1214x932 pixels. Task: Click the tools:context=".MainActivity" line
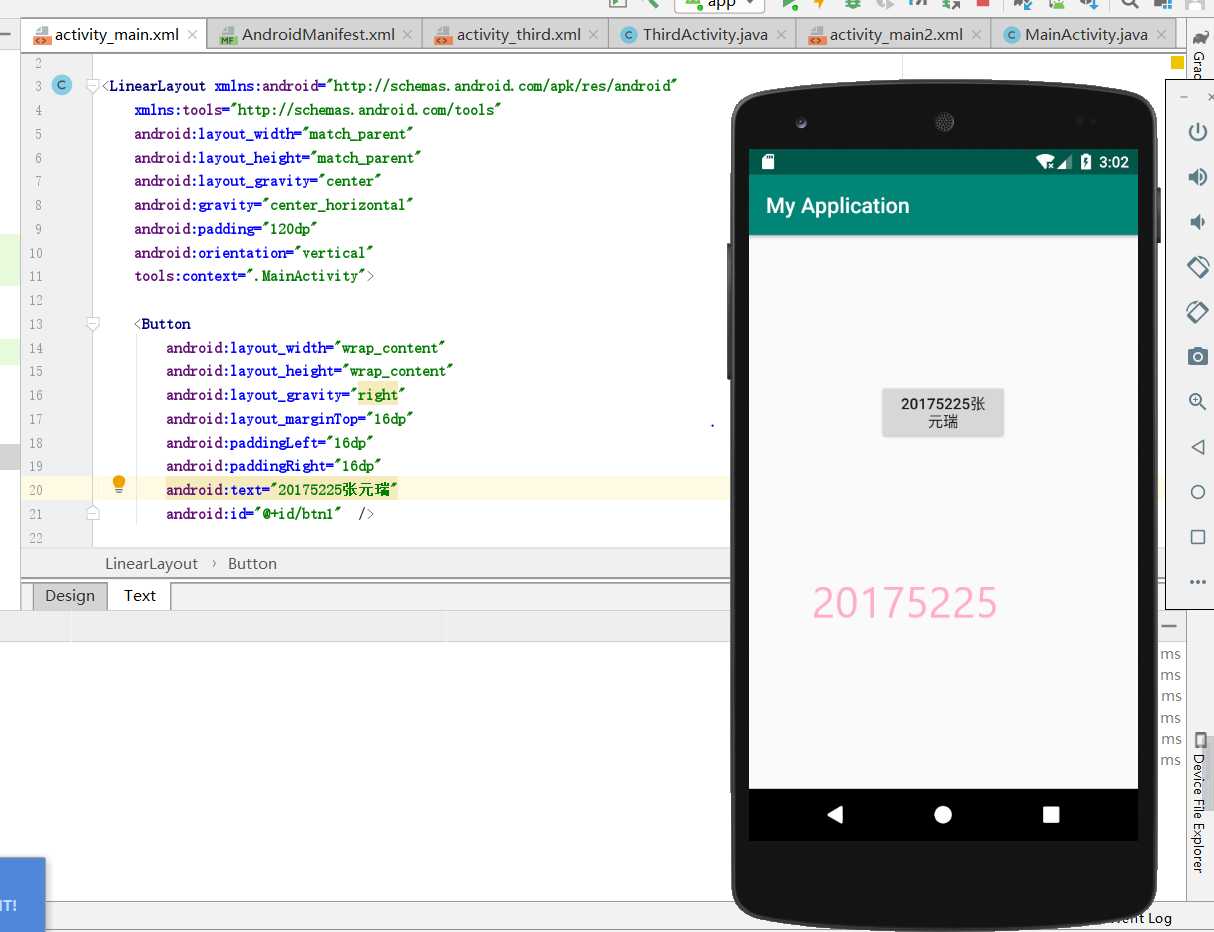[254, 276]
